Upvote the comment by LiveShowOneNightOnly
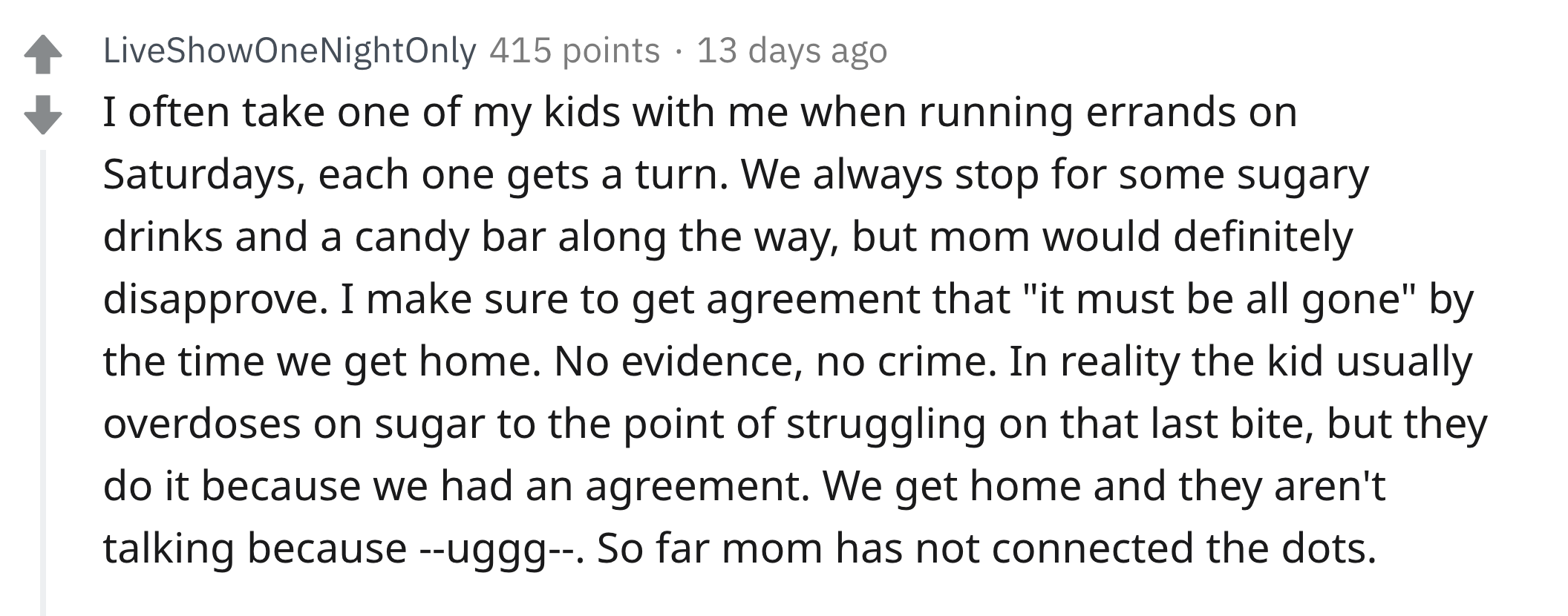The width and height of the screenshot is (1568, 616). click(x=43, y=55)
